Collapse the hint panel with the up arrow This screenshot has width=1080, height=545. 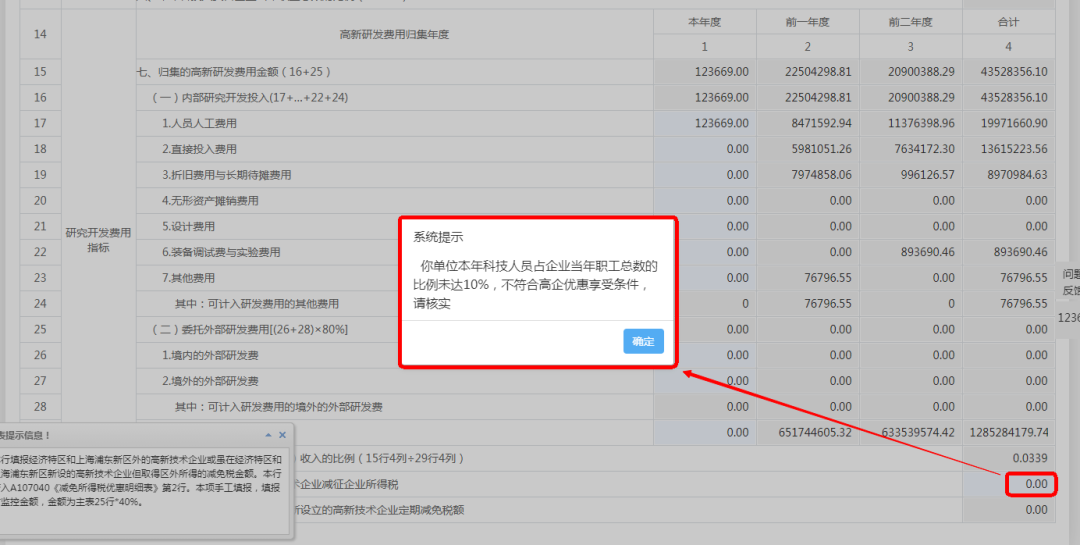[x=268, y=436]
